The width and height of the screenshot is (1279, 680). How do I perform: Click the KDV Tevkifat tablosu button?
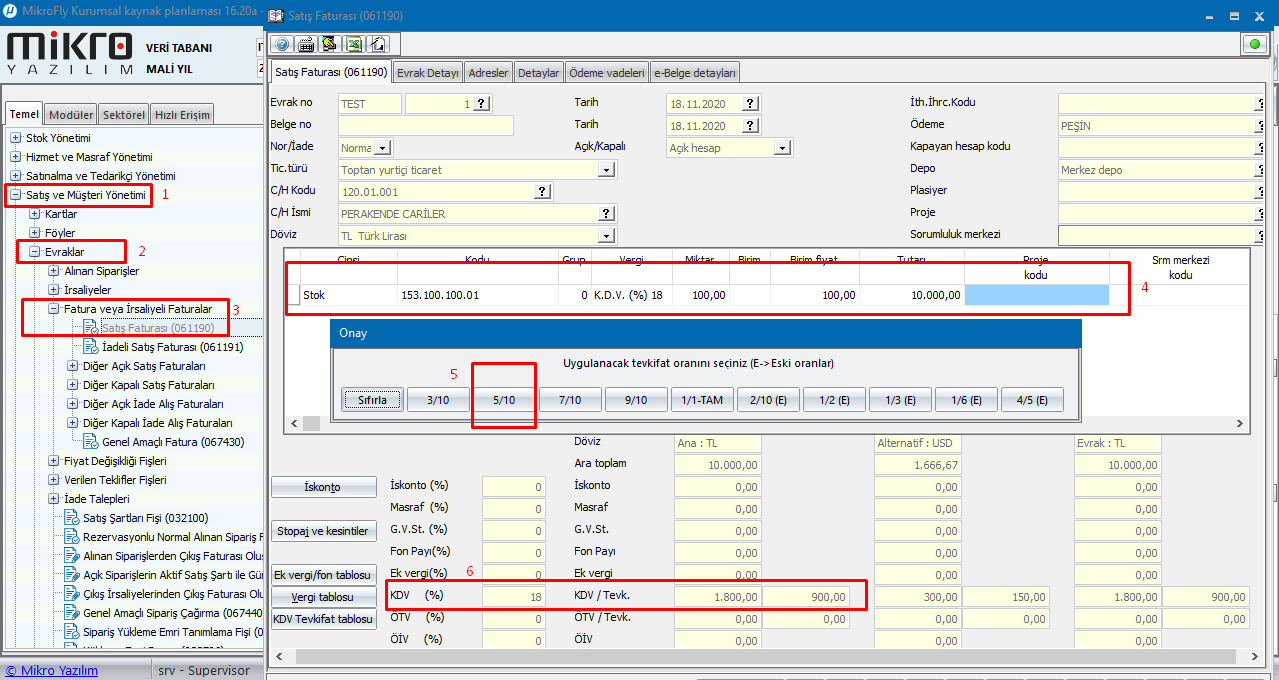click(x=323, y=619)
